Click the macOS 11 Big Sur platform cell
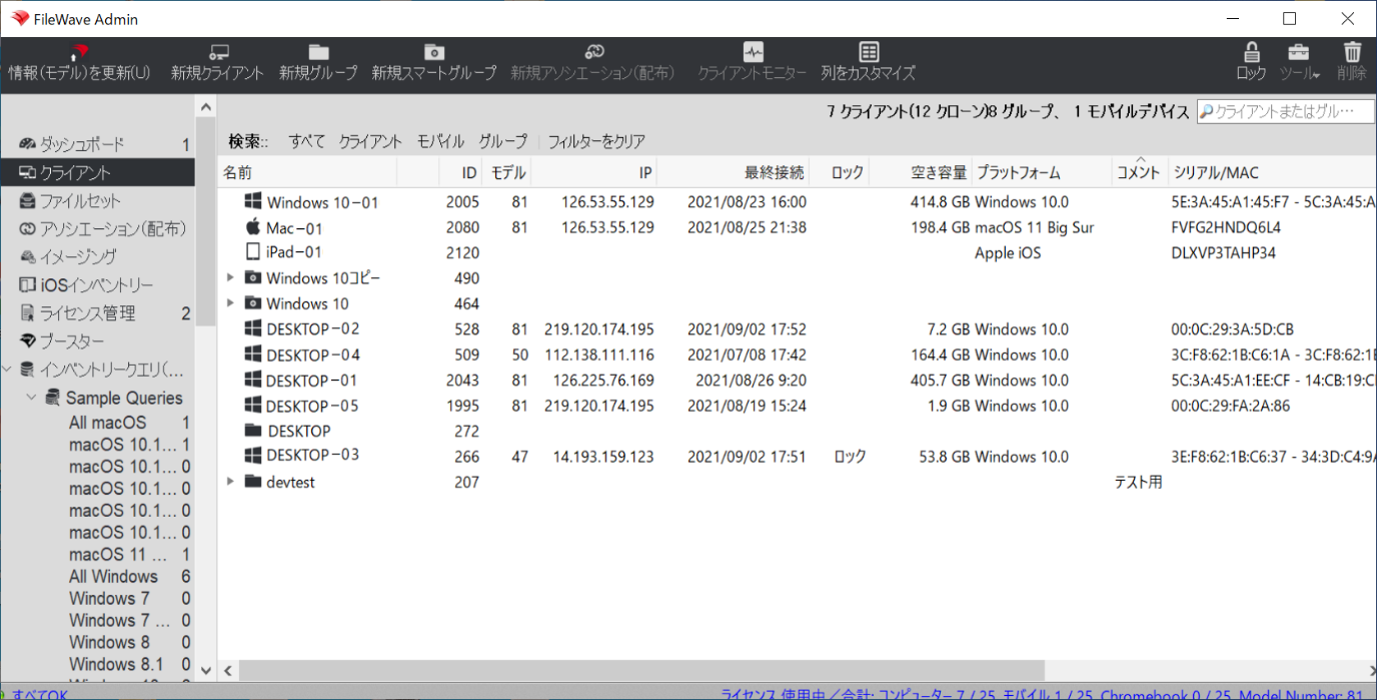Image resolution: width=1377 pixels, height=700 pixels. (x=1034, y=227)
